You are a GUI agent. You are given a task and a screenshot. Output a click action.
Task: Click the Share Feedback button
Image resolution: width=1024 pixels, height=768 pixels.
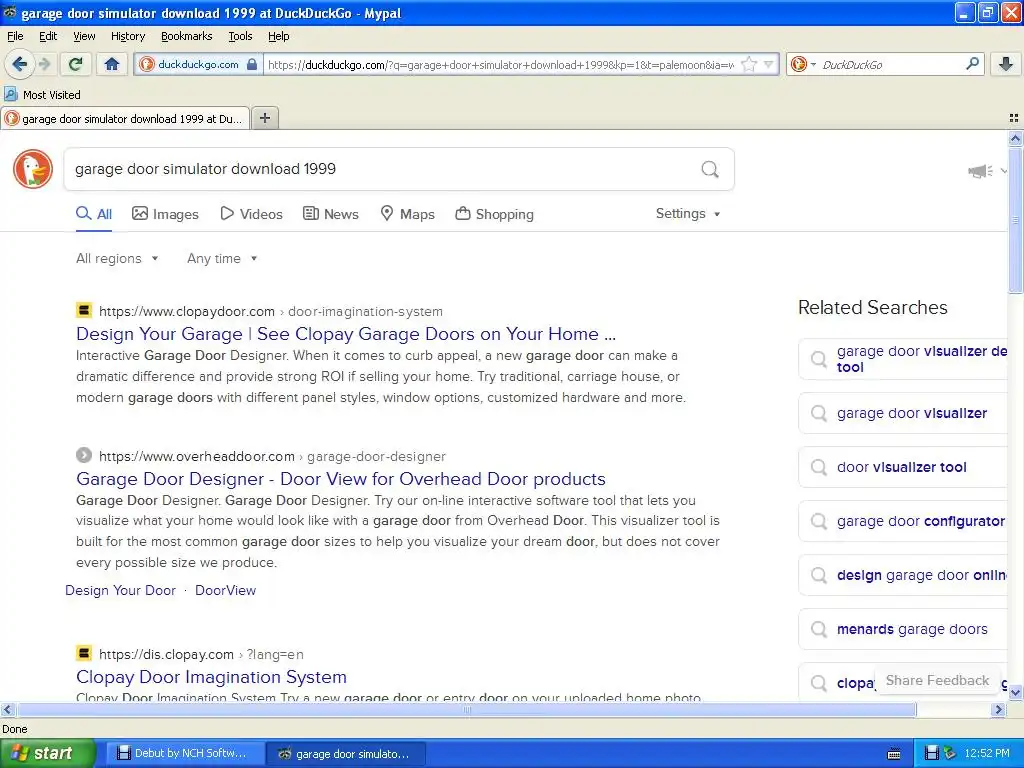coord(937,680)
